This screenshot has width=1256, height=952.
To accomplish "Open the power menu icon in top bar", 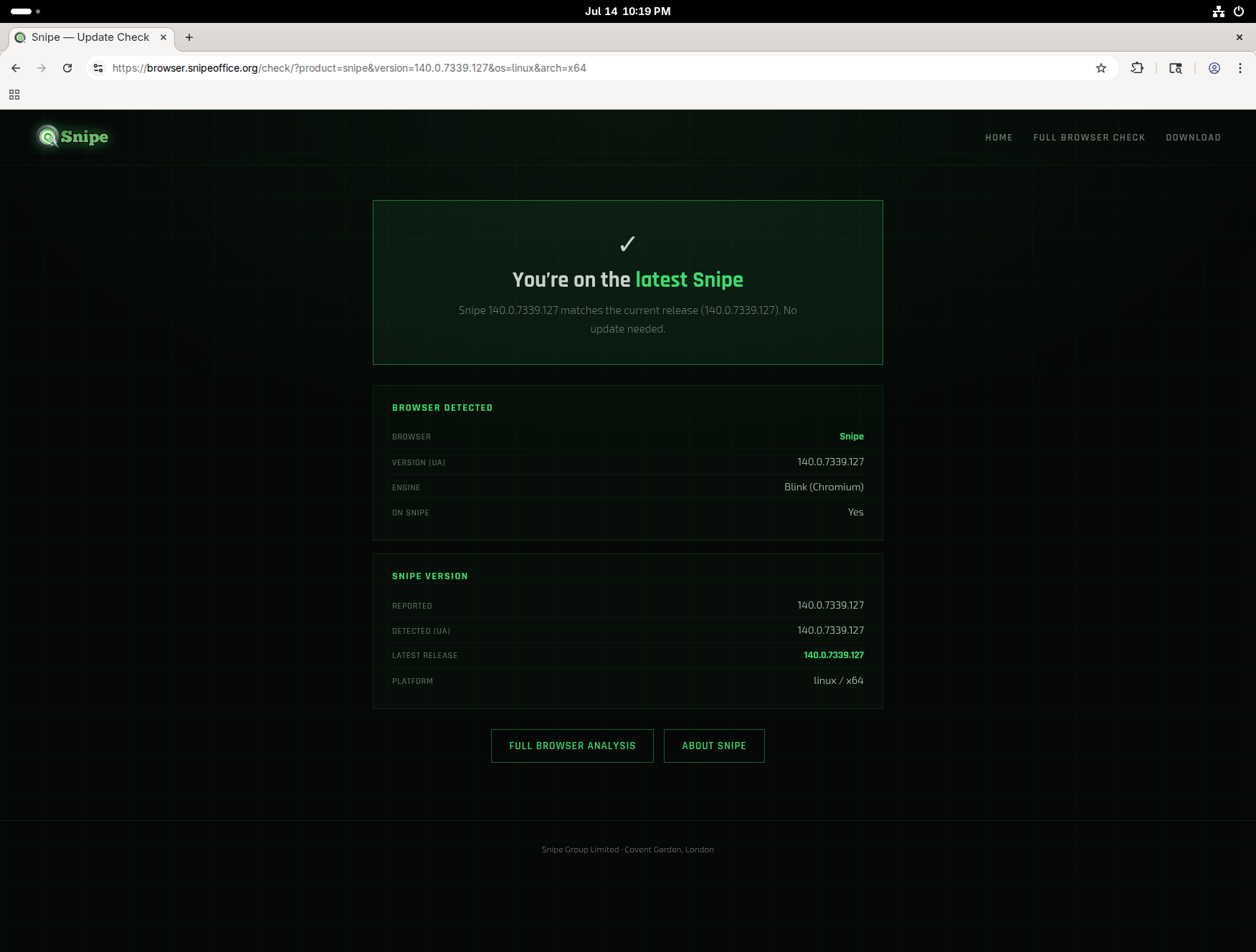I will pyautogui.click(x=1239, y=11).
